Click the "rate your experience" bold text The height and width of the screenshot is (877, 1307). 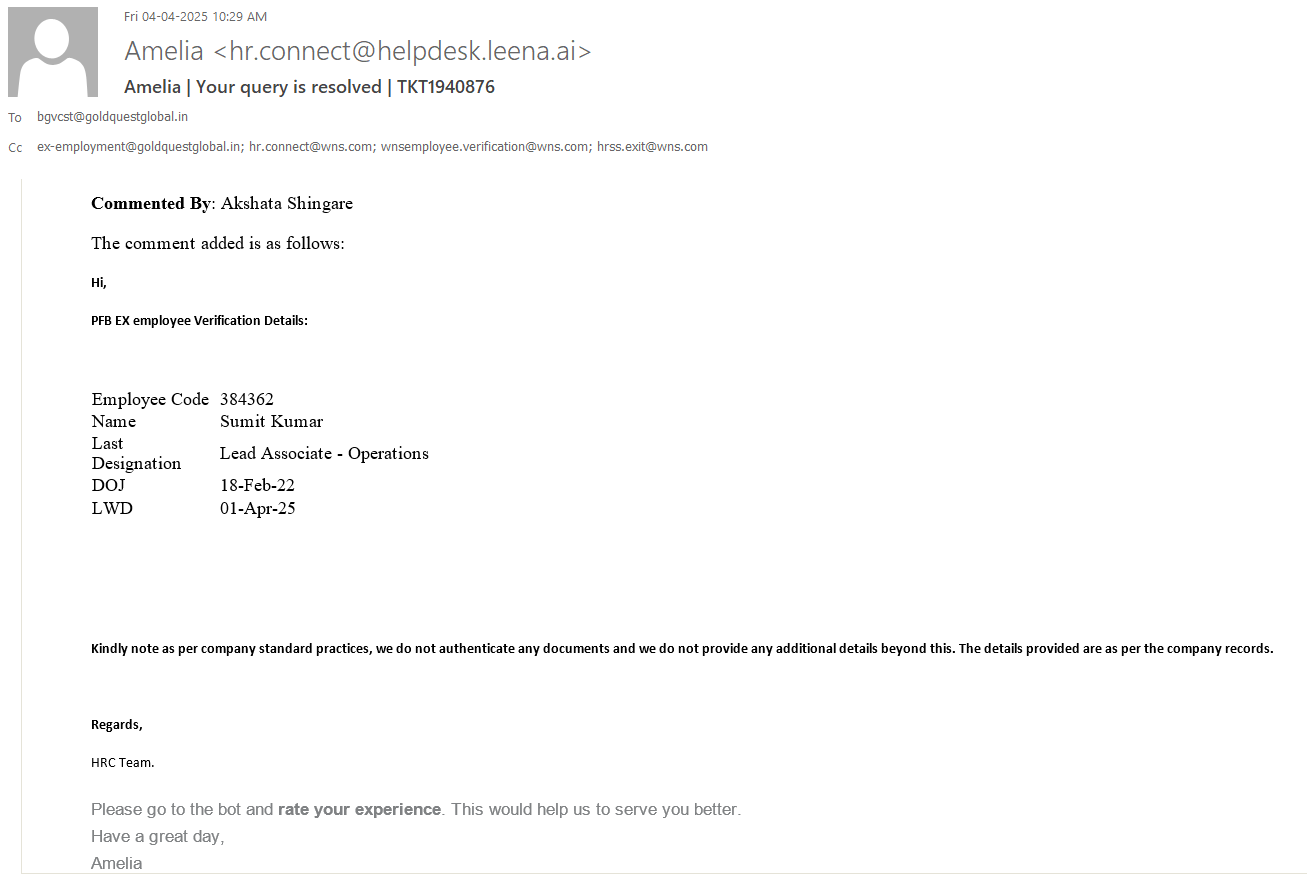(x=359, y=809)
